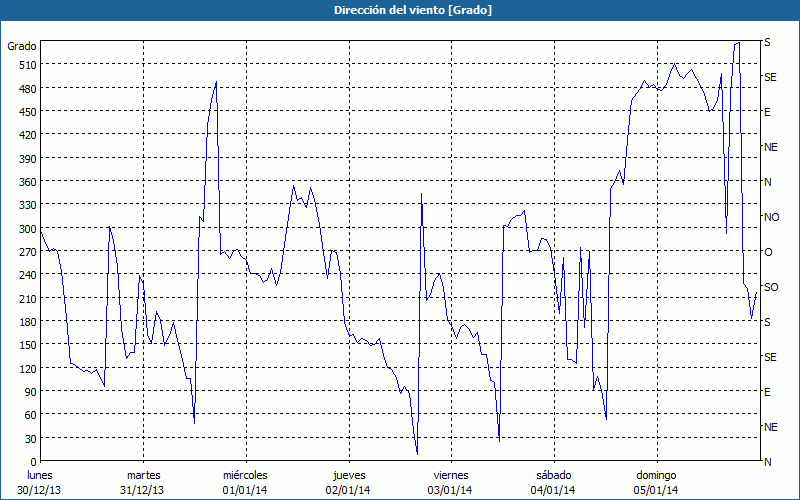The width and height of the screenshot is (800, 500).
Task: Select the lunes 30/12/13 date label
Action: tap(40, 482)
